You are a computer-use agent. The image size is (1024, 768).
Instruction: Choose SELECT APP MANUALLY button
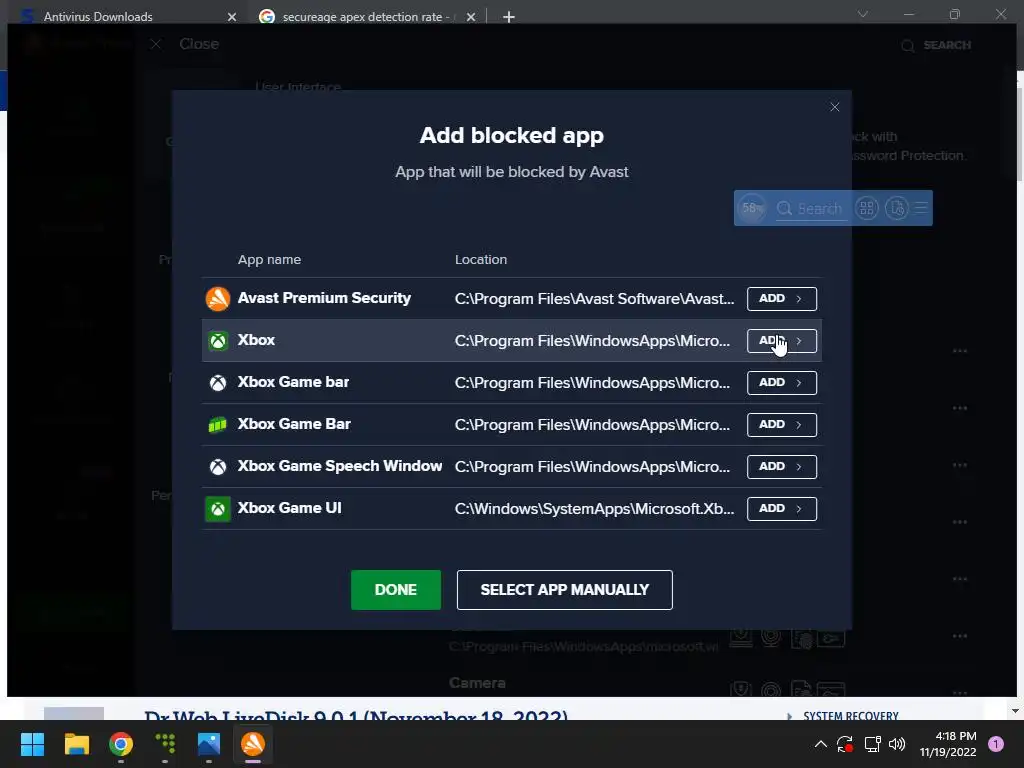coord(564,590)
